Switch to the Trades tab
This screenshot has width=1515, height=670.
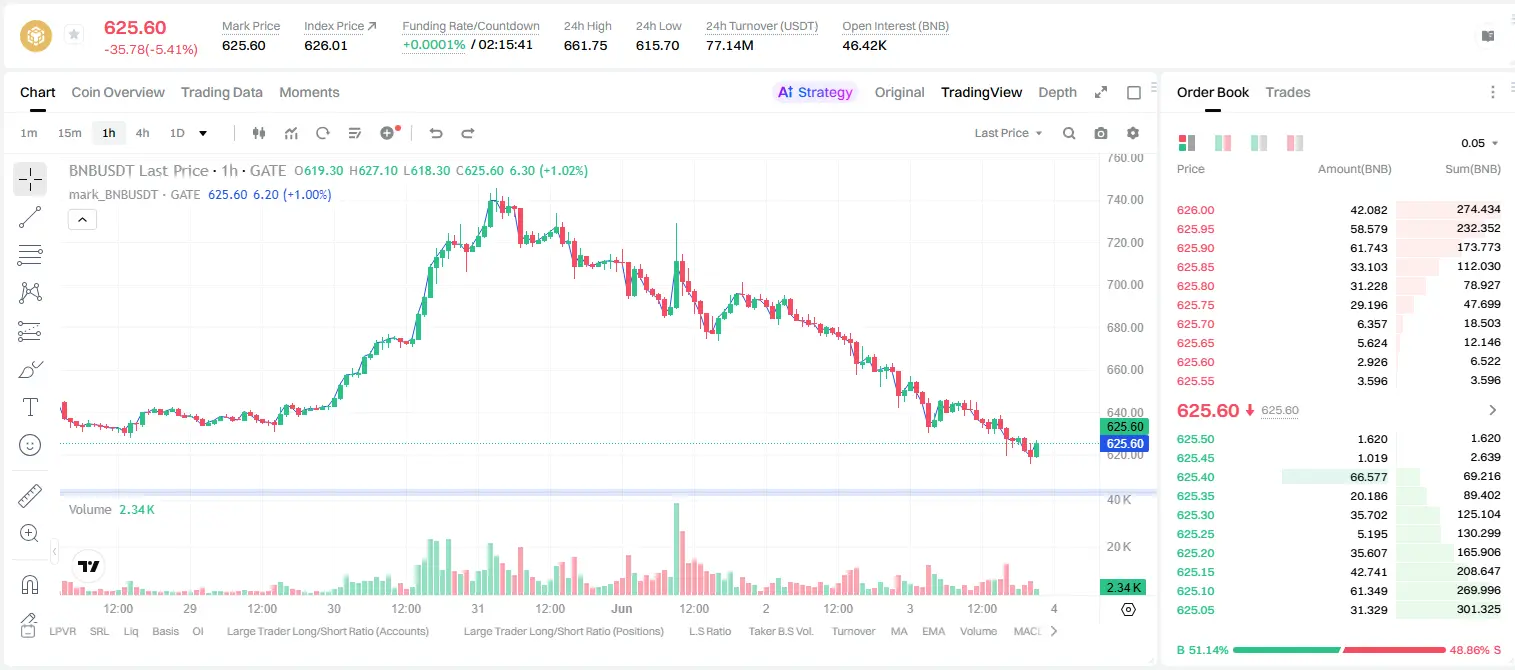pos(1287,92)
